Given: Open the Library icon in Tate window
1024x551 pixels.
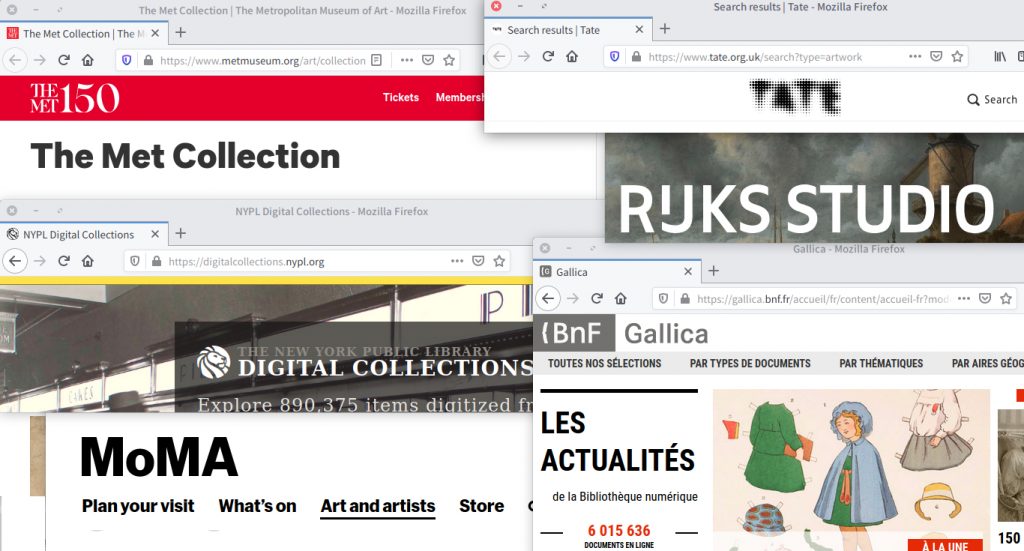Looking at the screenshot, I should point(1000,56).
